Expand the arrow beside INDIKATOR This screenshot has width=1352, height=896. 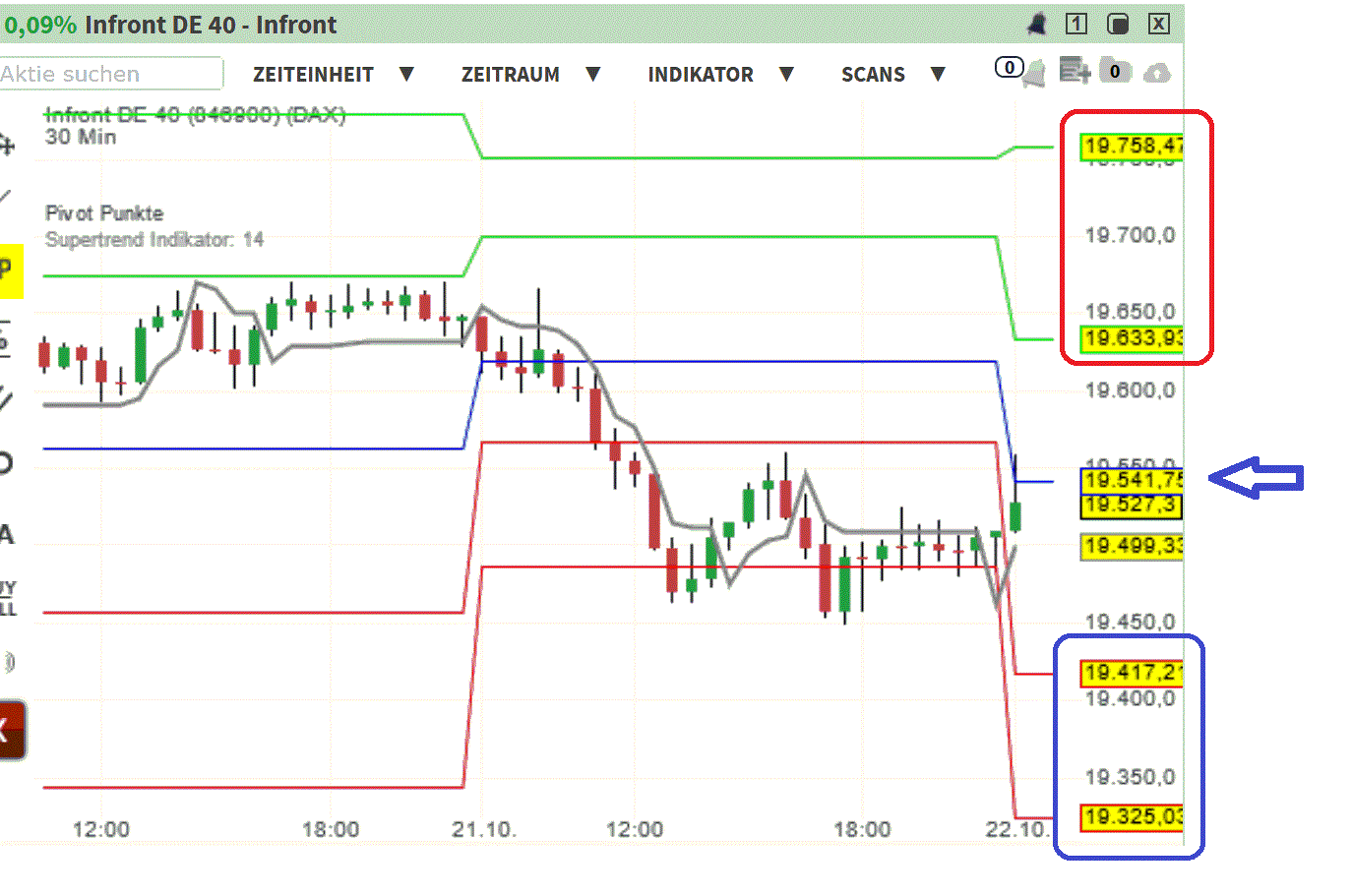pos(786,74)
